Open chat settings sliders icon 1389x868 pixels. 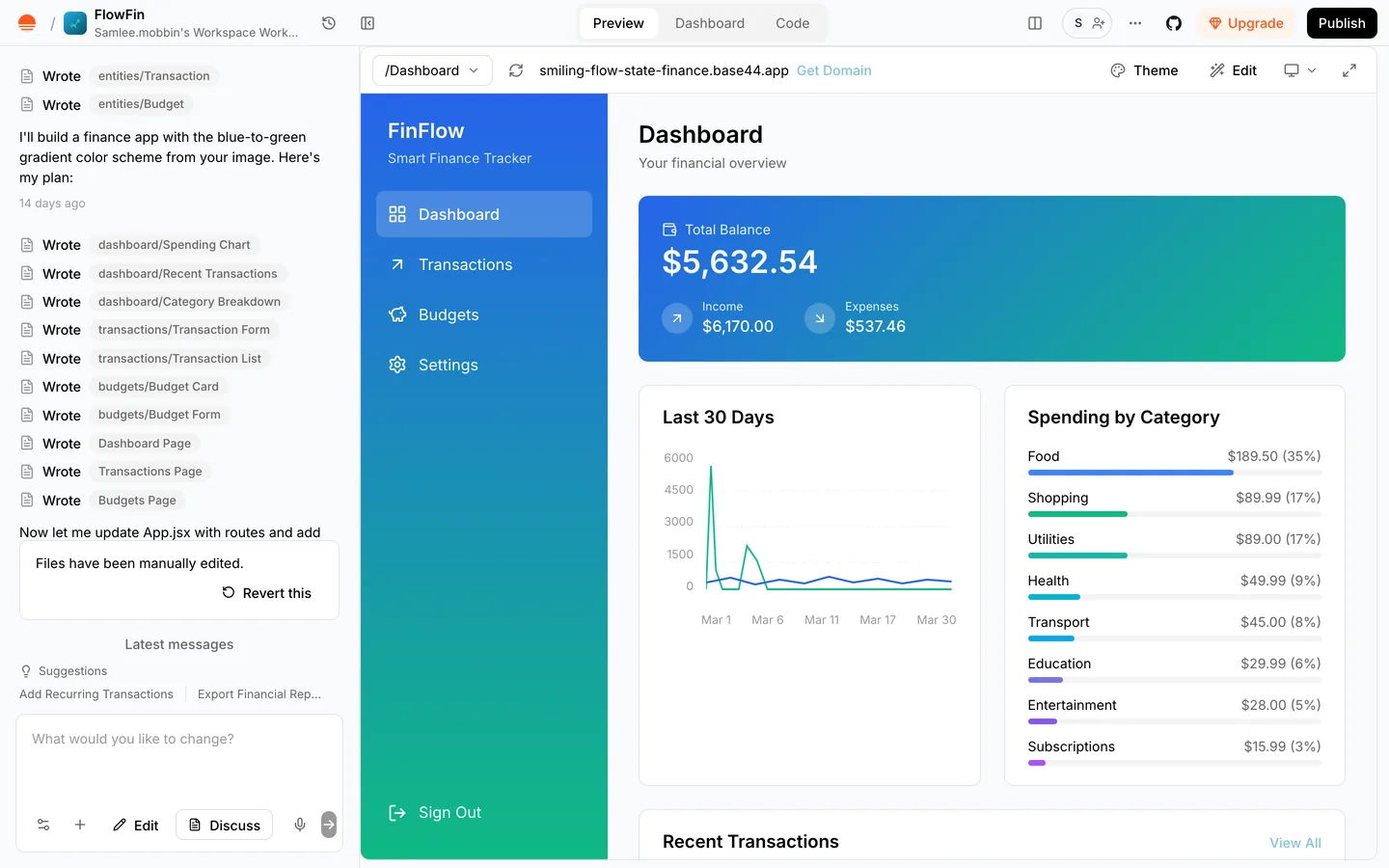tap(43, 825)
